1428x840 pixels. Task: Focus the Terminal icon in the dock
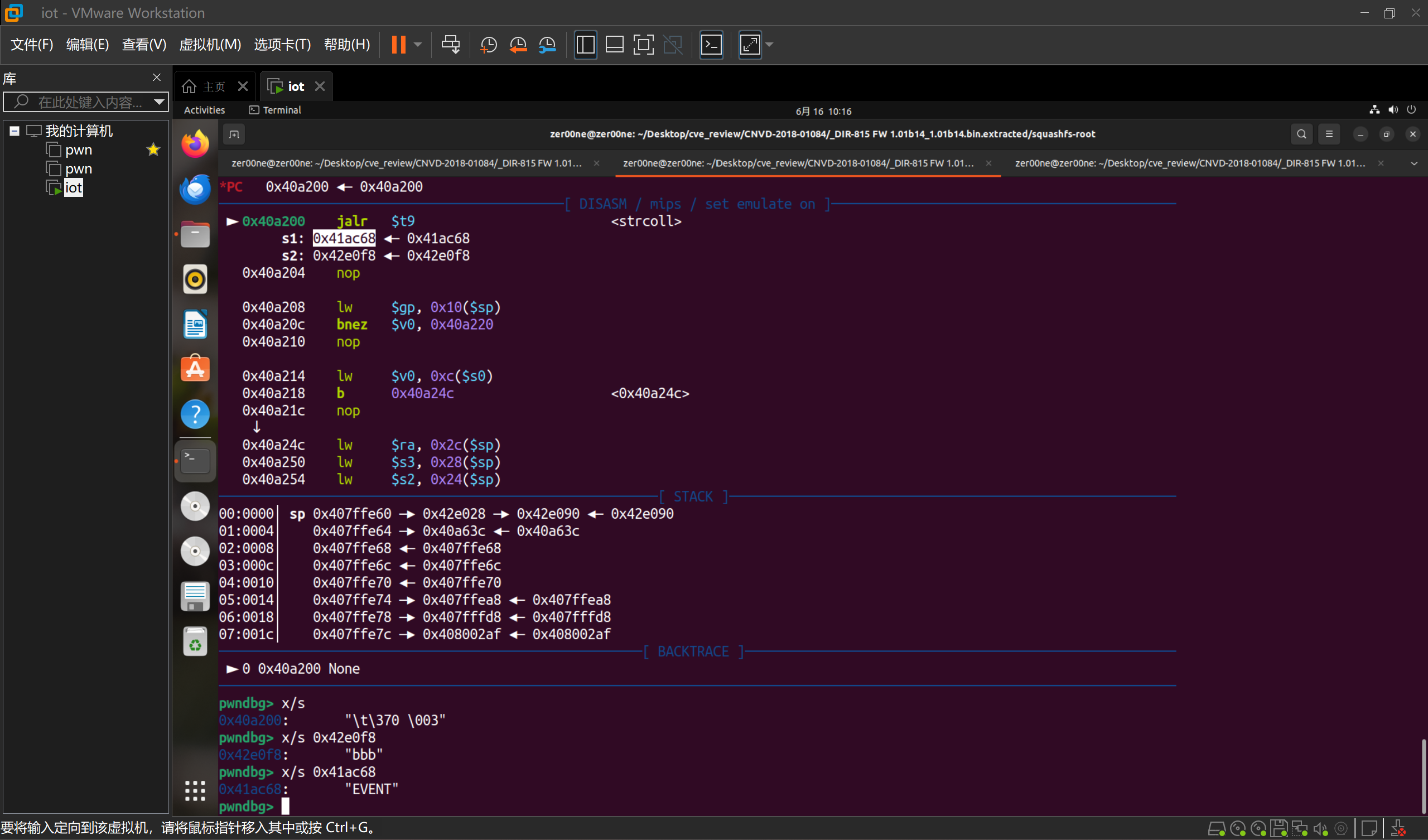tap(195, 461)
